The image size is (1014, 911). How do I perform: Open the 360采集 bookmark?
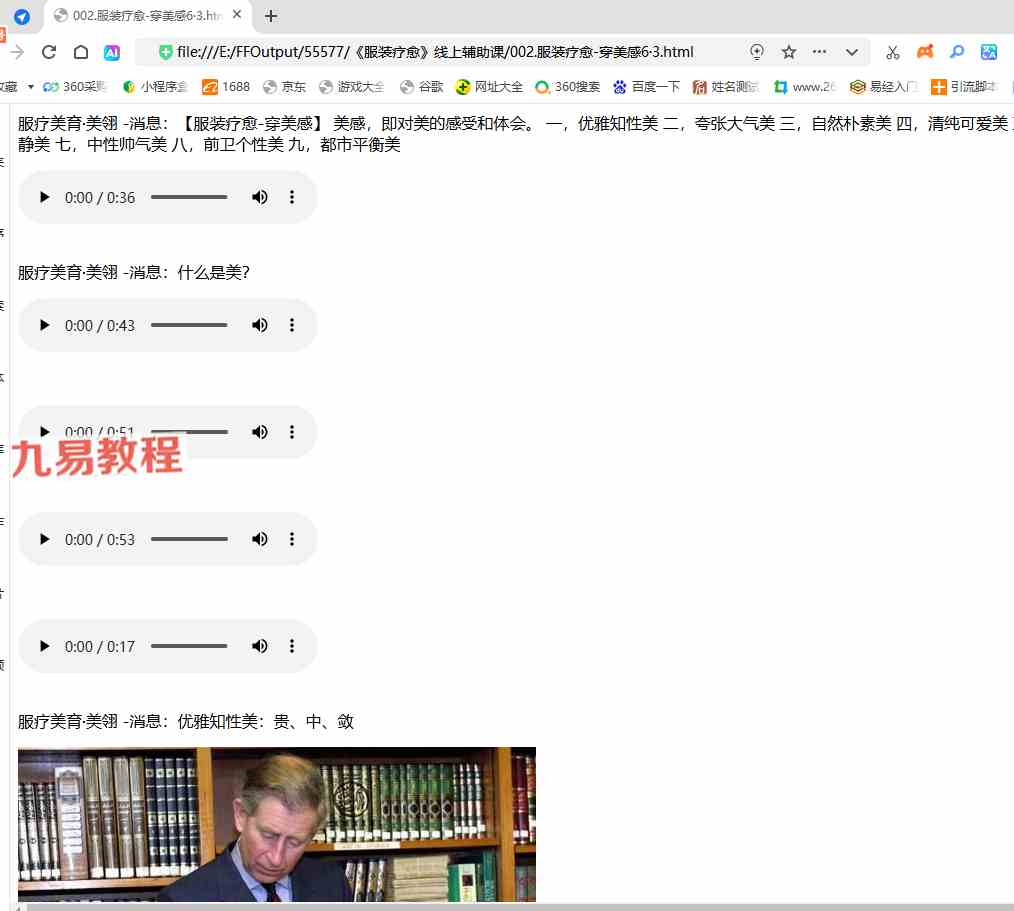tap(74, 87)
